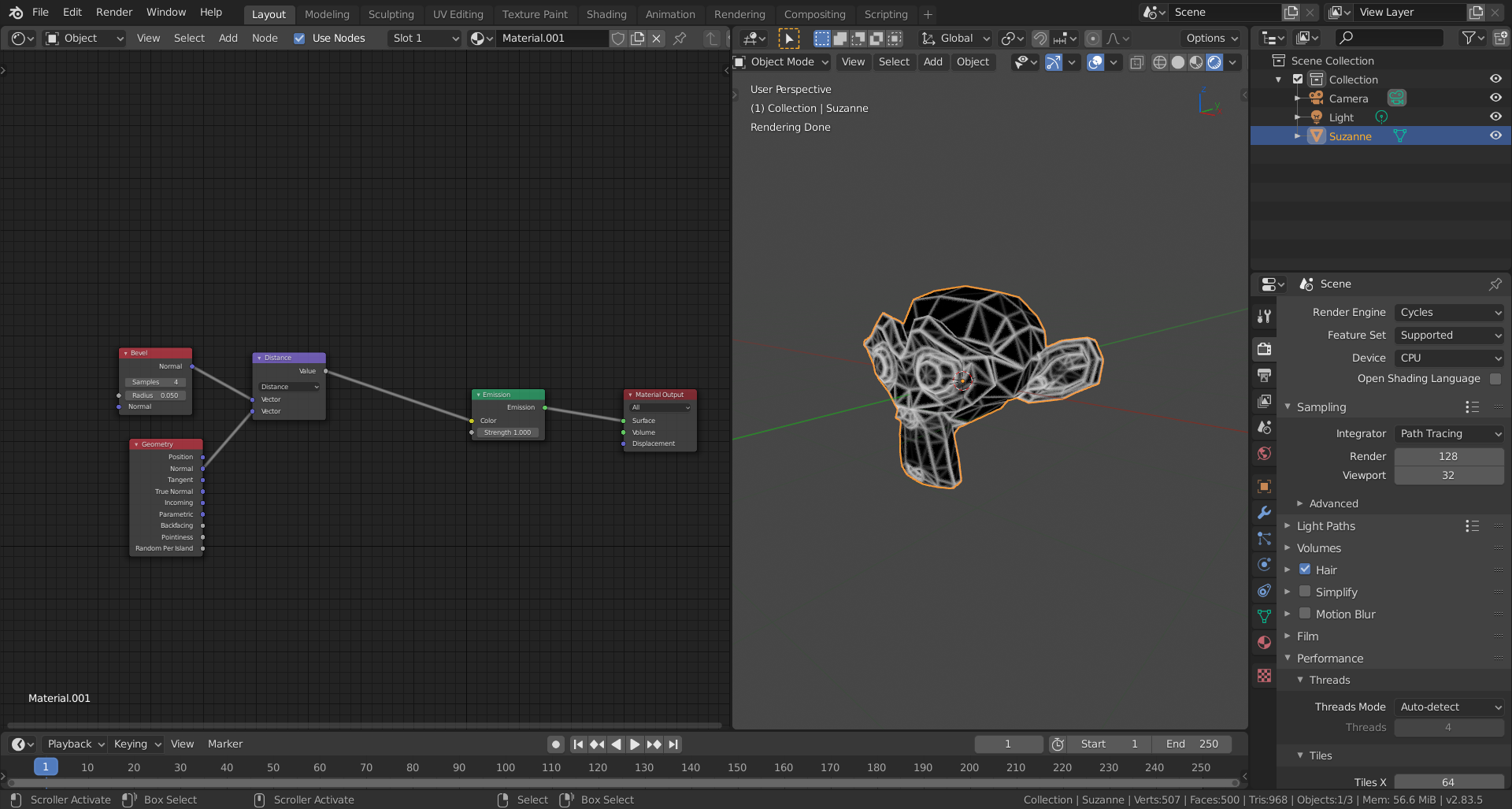Click Options in the viewport header
The width and height of the screenshot is (1512, 809).
pyautogui.click(x=1211, y=38)
